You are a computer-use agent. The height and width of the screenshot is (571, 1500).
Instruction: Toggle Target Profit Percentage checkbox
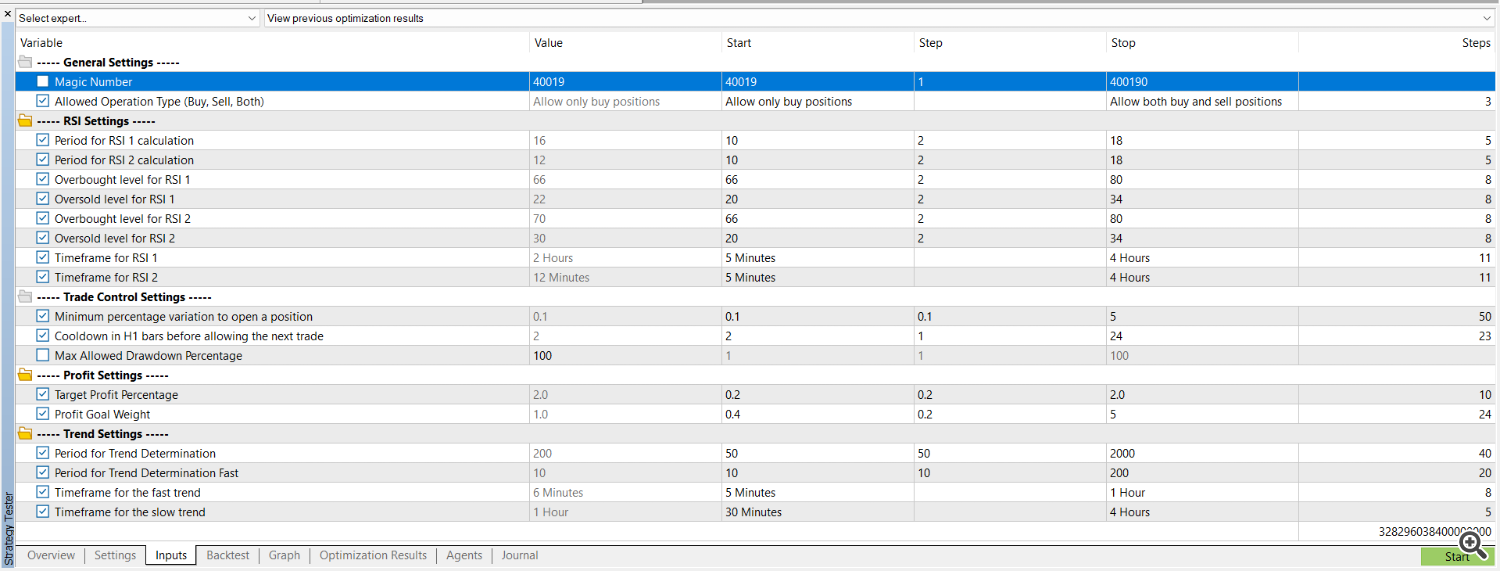42,394
